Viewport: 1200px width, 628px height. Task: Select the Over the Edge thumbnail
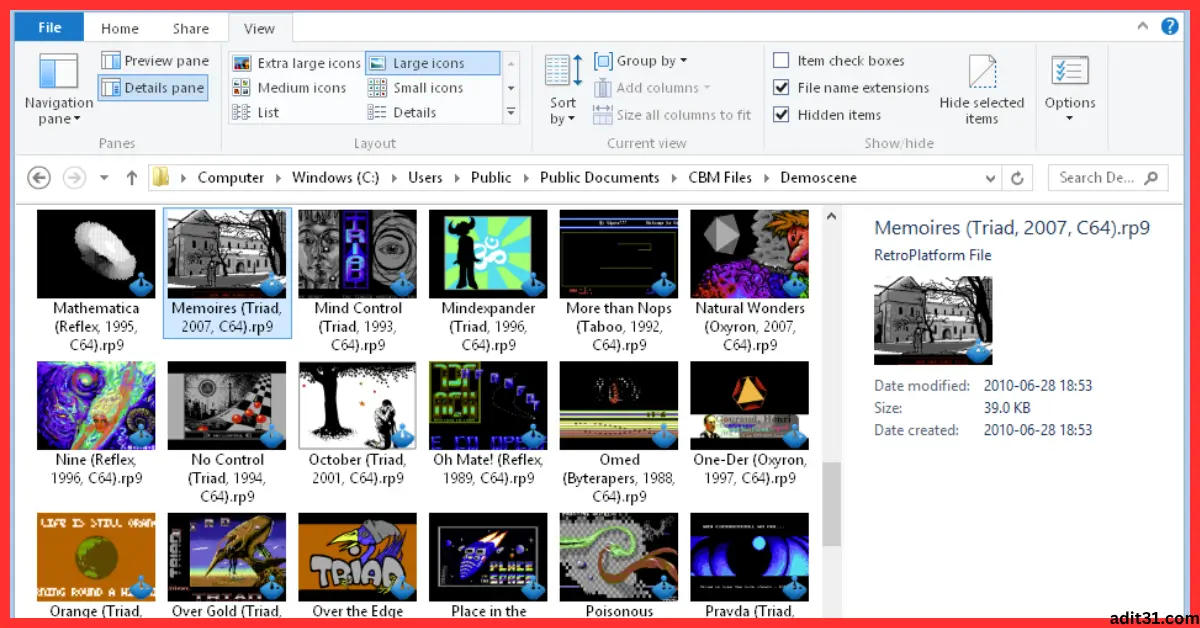click(358, 557)
